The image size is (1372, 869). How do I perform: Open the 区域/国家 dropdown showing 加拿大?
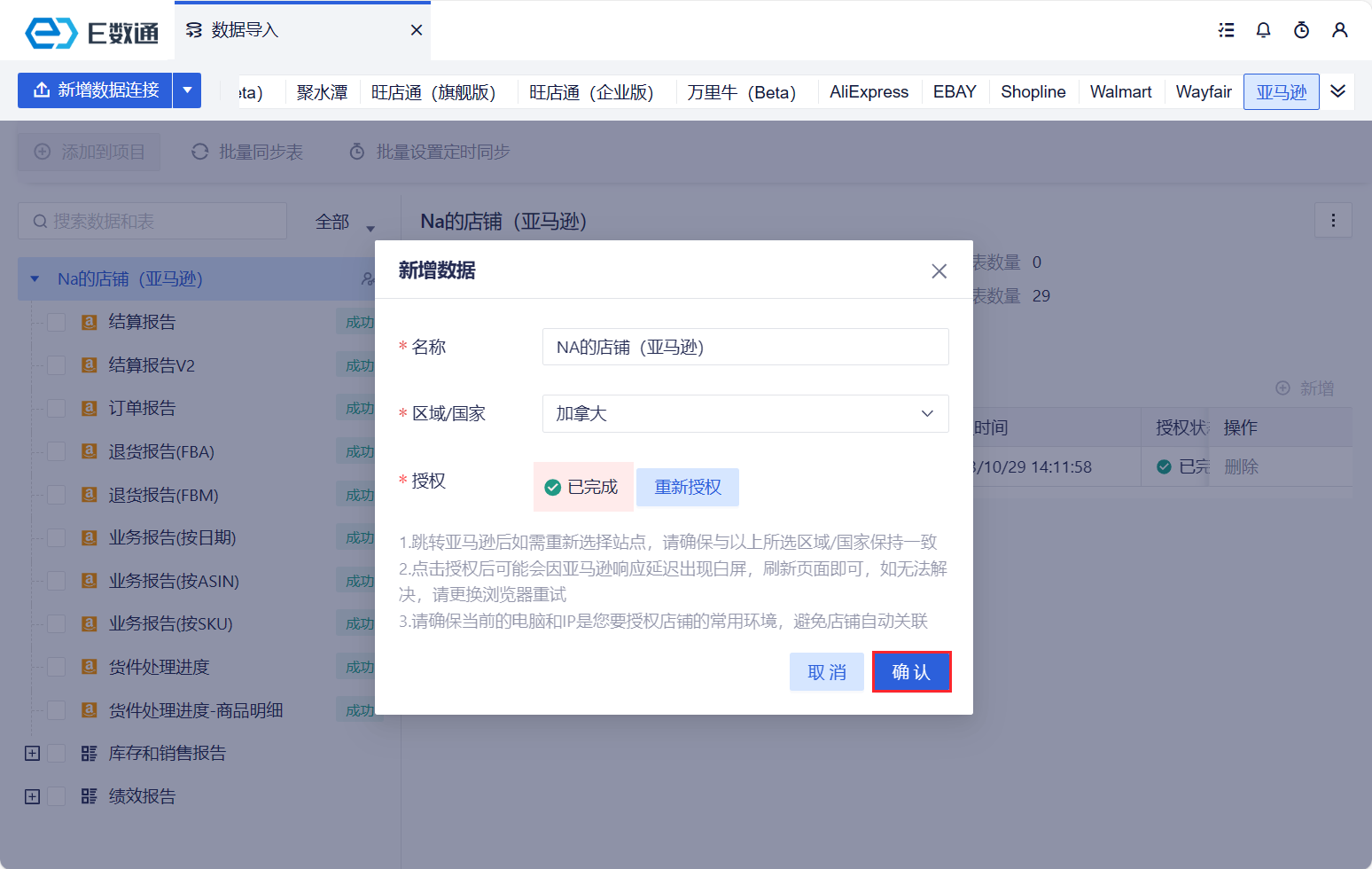[x=745, y=413]
